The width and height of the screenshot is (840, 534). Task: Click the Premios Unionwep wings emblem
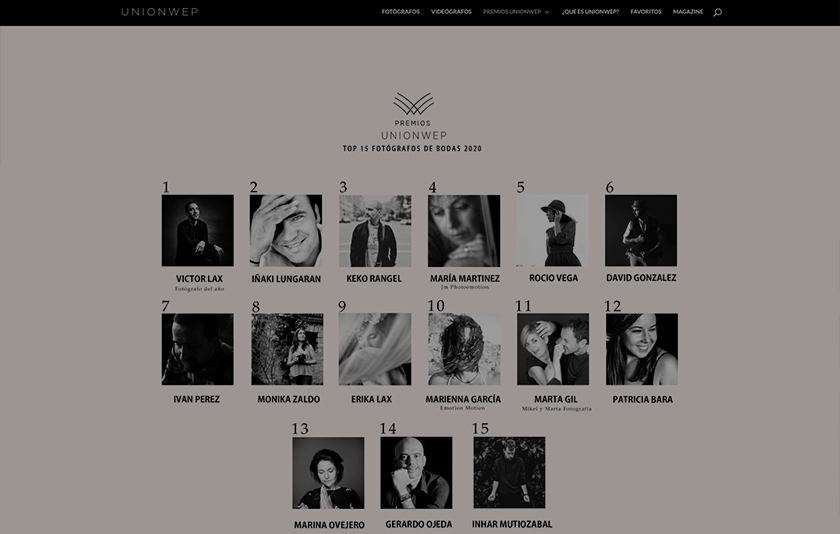[x=414, y=103]
